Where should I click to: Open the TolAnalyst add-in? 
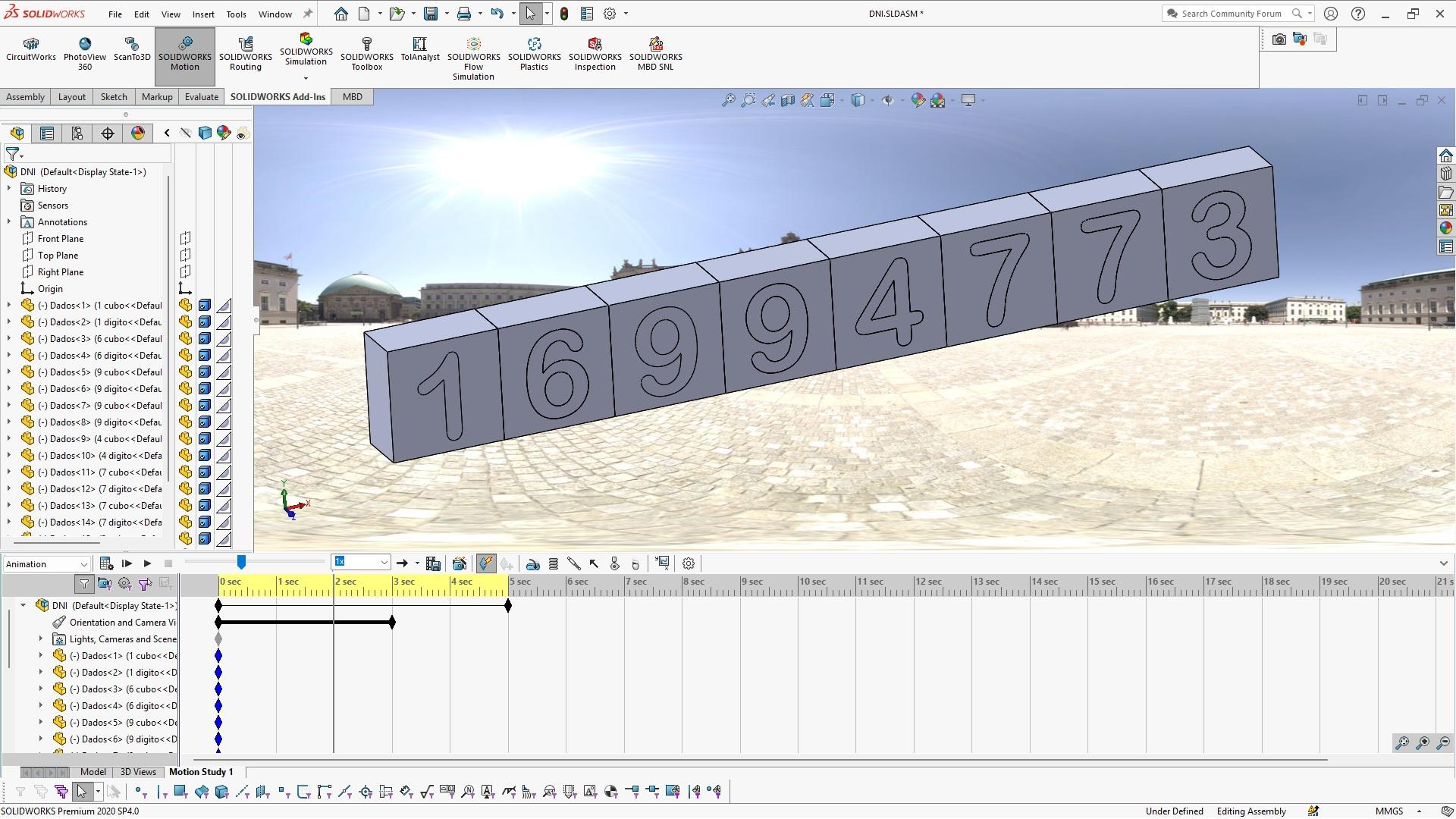(x=420, y=50)
